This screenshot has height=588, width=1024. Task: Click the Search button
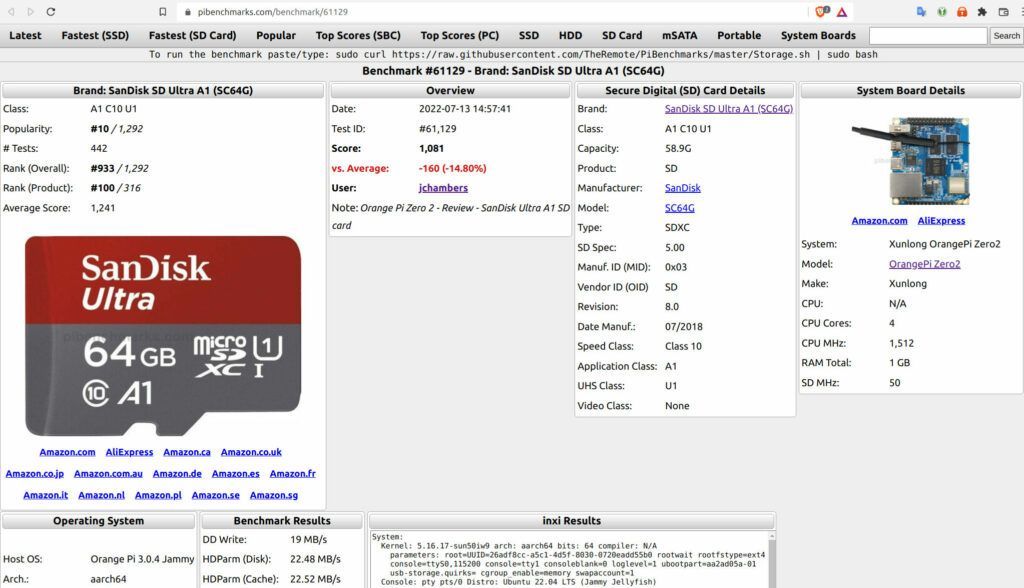[1006, 36]
